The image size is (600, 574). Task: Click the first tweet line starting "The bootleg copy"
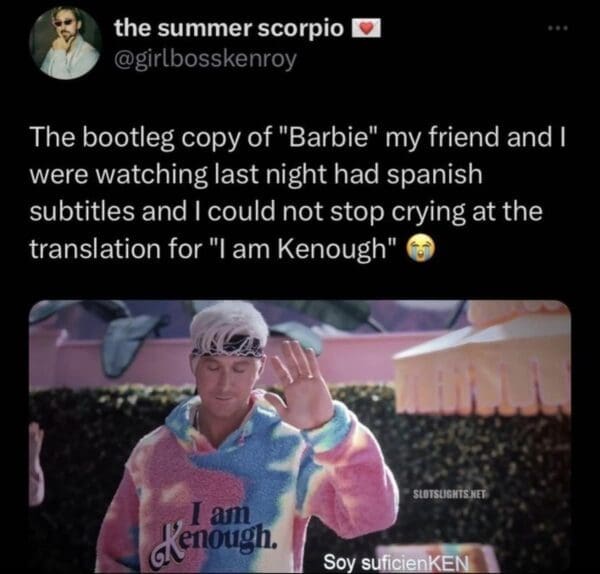click(298, 138)
